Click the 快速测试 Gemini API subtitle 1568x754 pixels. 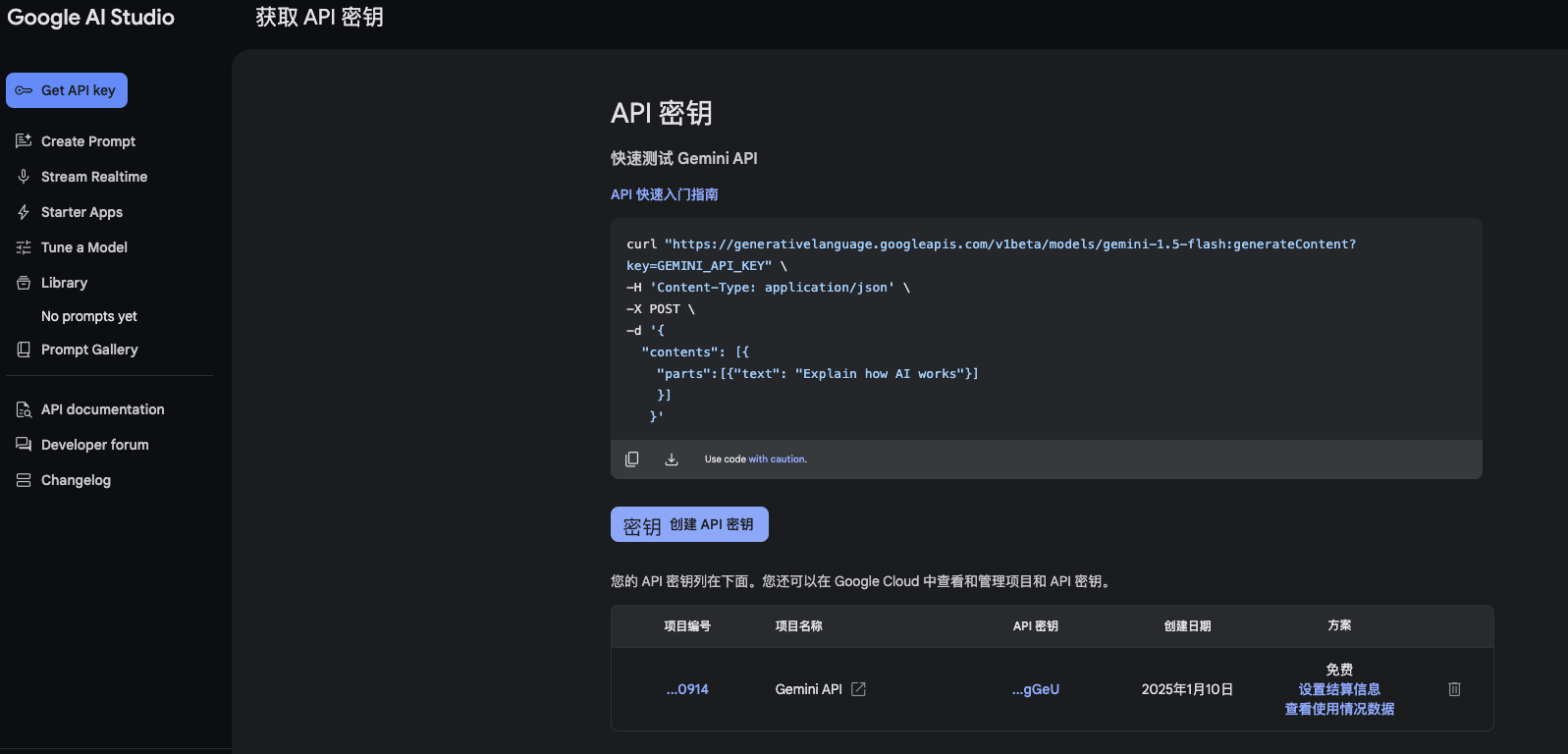coord(684,158)
